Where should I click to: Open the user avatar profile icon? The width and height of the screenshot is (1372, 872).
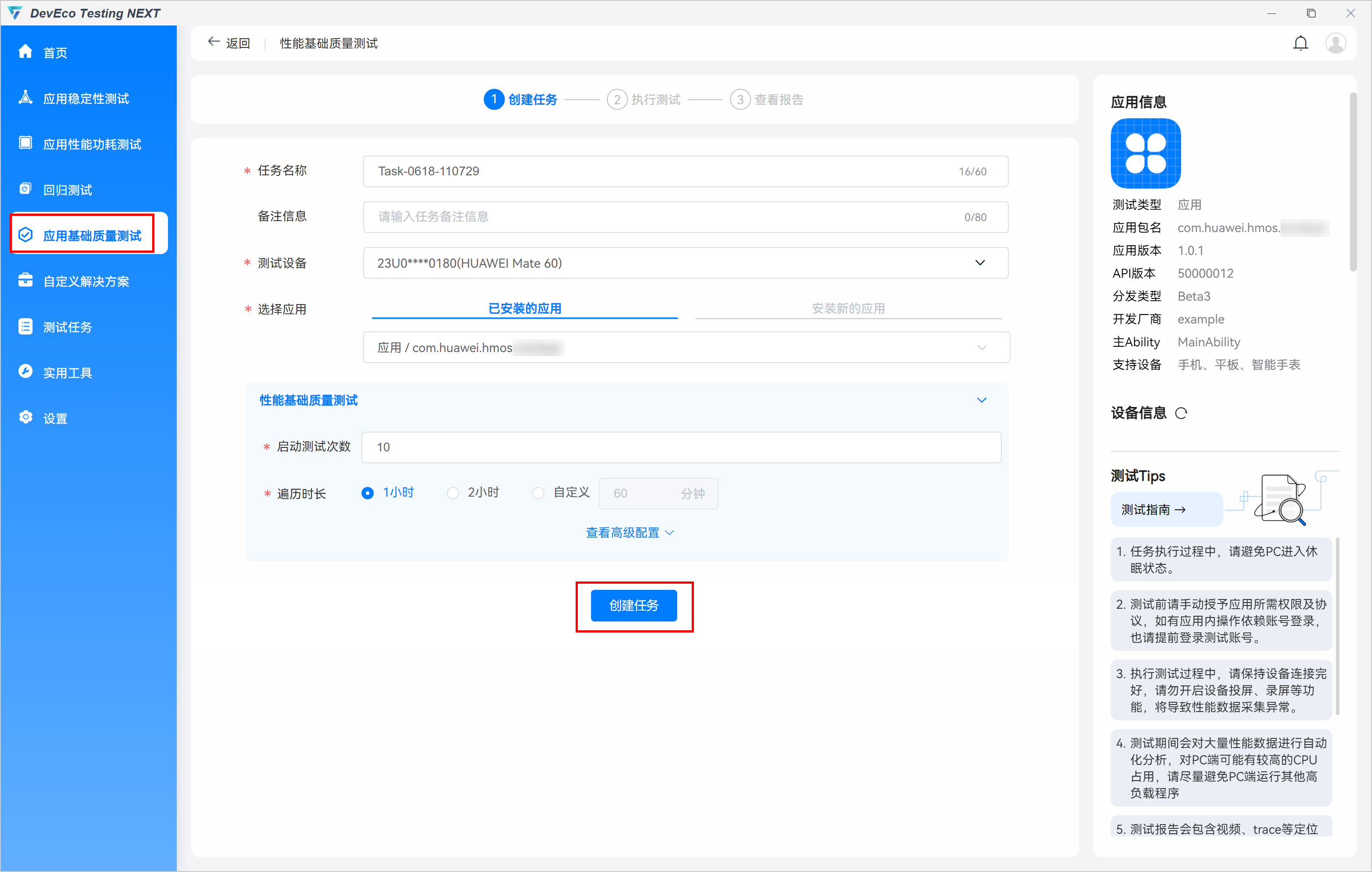tap(1335, 43)
